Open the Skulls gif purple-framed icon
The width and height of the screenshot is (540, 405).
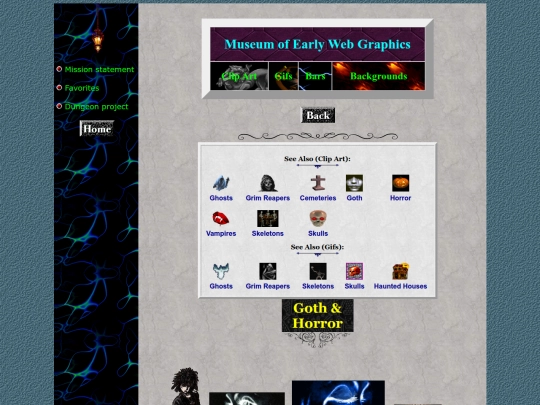pos(354,271)
